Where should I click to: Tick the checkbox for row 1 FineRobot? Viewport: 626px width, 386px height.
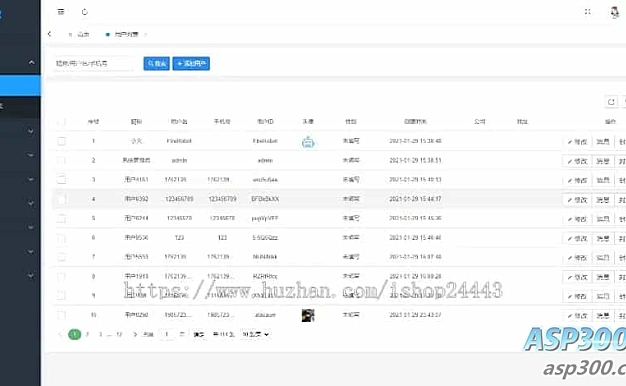61,141
